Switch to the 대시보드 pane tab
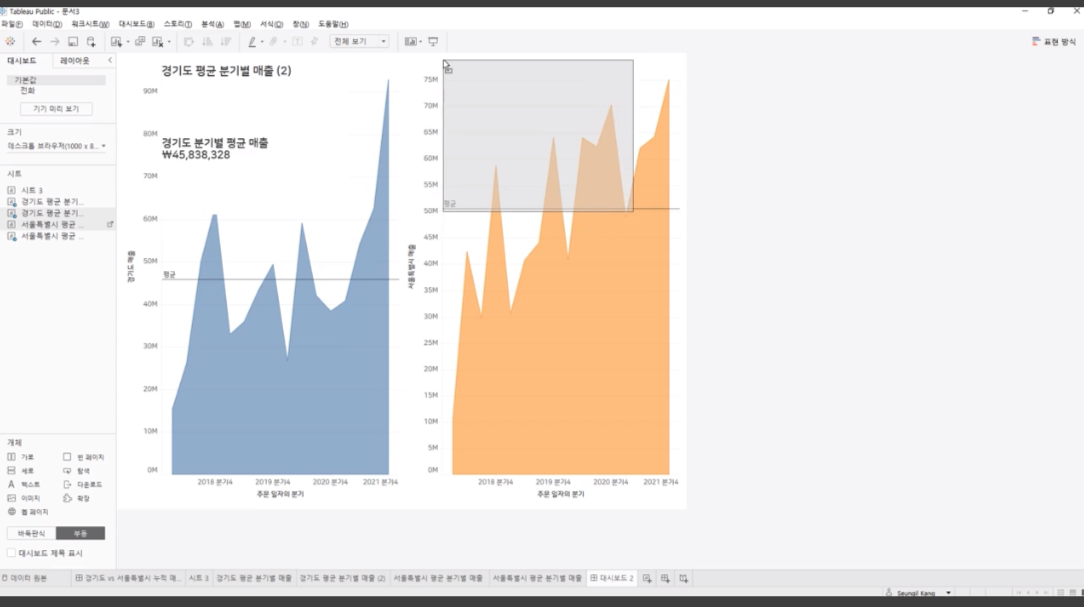The width and height of the screenshot is (1084, 607). 22,61
